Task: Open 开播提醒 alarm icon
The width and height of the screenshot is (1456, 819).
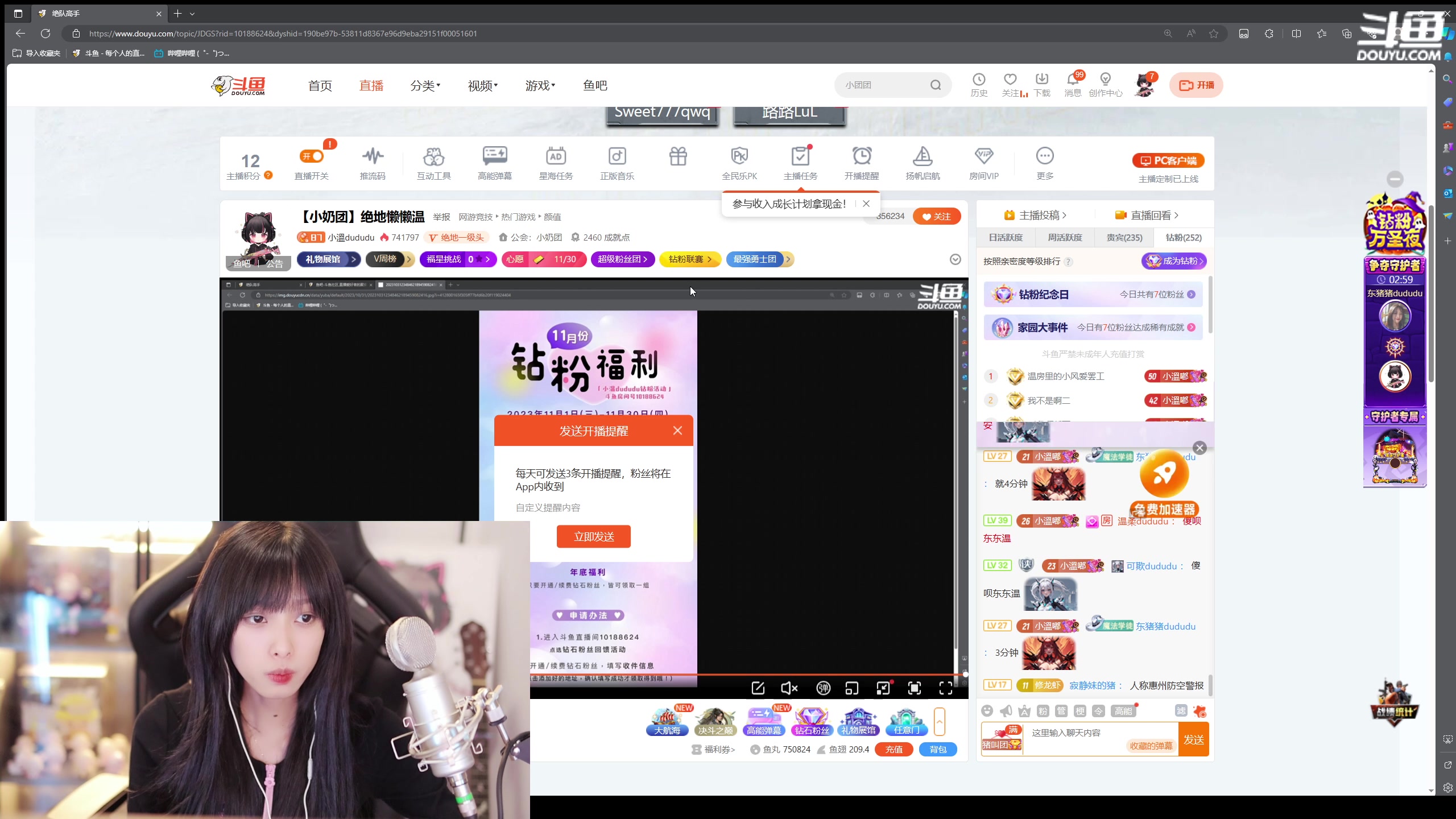Action: [862, 164]
